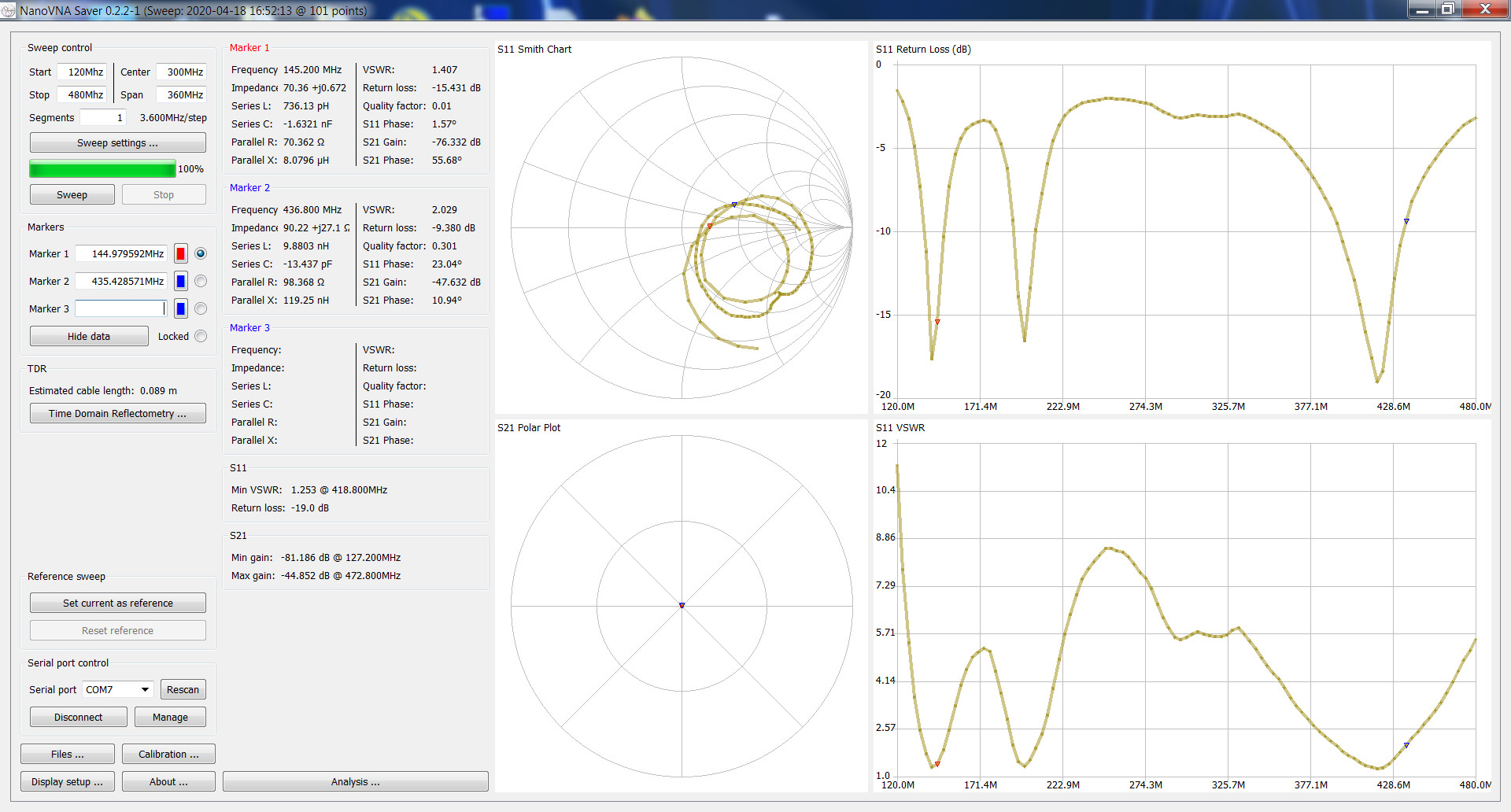
Task: Click the blue Marker 2 triangle on VSWR chart
Action: (1406, 745)
